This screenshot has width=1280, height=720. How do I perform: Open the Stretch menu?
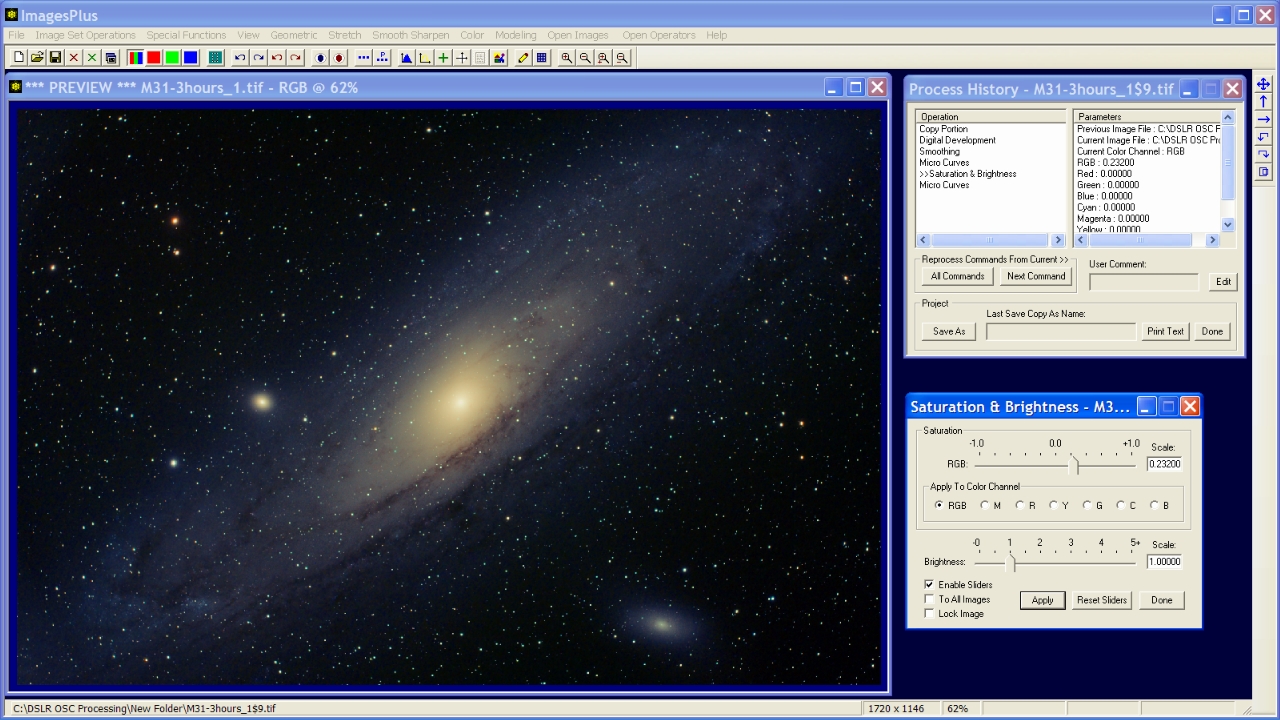point(345,35)
